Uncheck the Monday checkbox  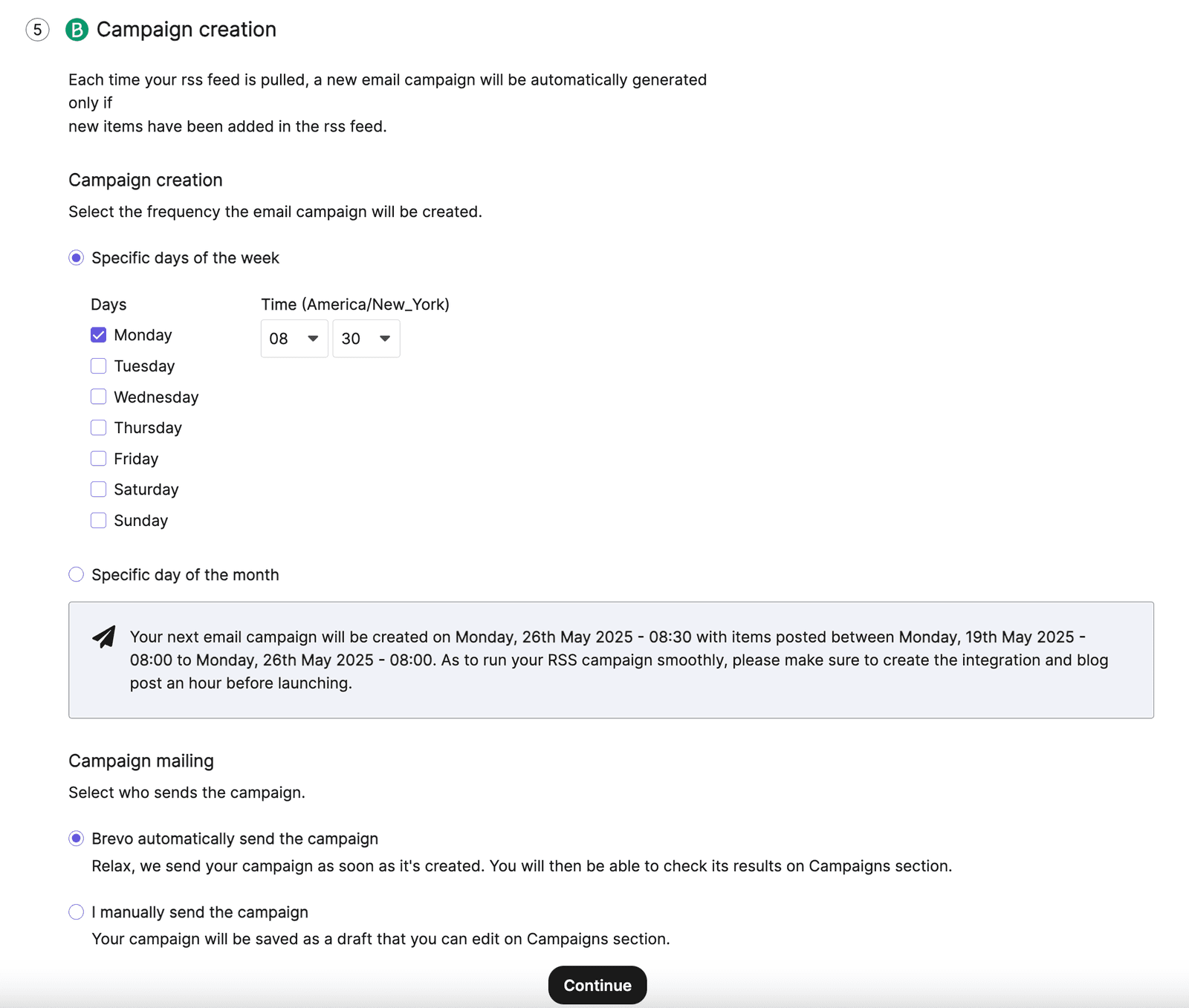point(98,335)
